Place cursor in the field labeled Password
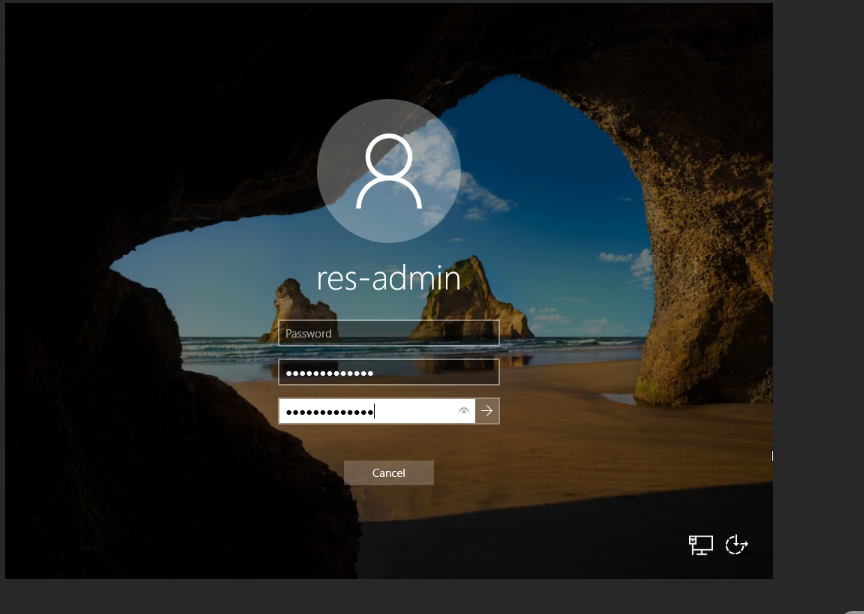864x614 pixels. 389,333
